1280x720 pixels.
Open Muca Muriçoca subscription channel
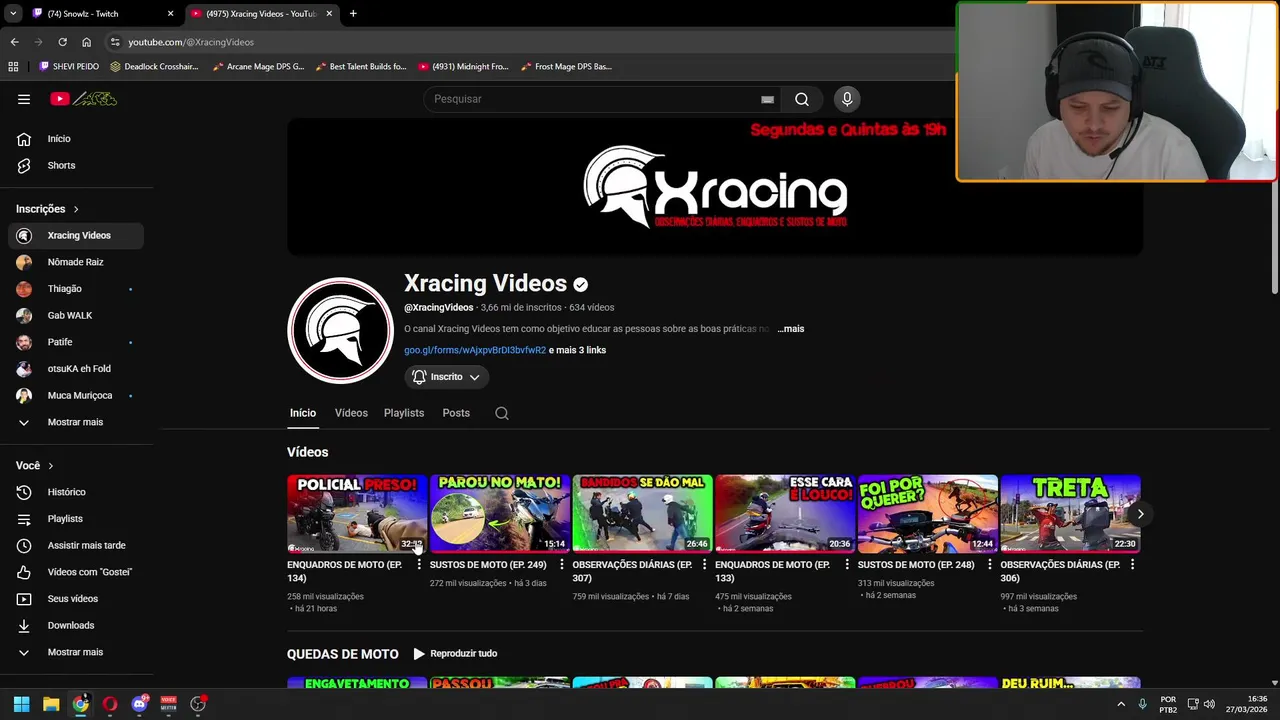[76, 395]
